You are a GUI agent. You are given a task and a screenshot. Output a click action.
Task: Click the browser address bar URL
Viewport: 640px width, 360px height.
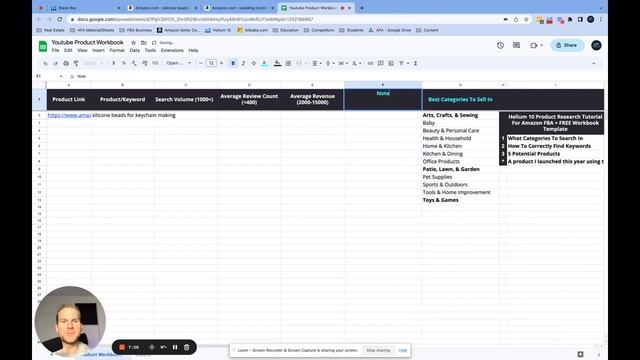click(195, 19)
